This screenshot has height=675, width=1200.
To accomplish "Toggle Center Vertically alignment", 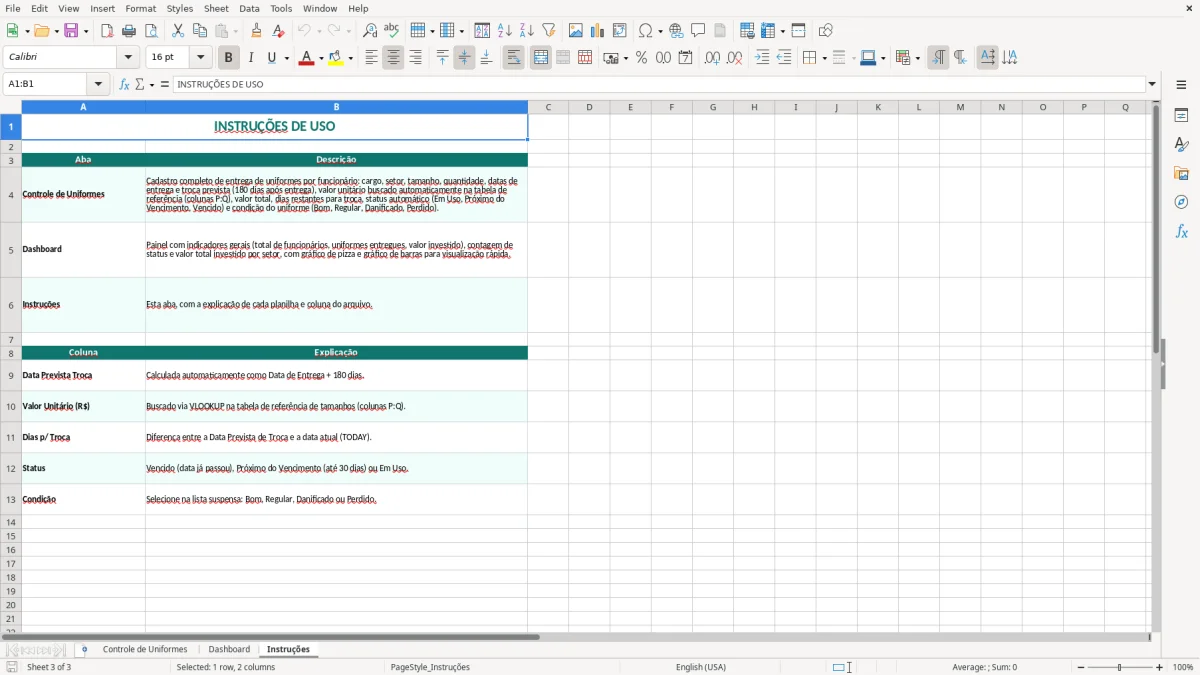I will [x=464, y=58].
